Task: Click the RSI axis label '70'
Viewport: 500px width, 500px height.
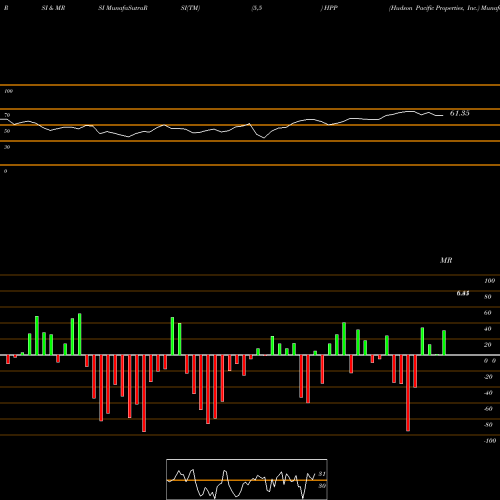Action: coord(7,115)
